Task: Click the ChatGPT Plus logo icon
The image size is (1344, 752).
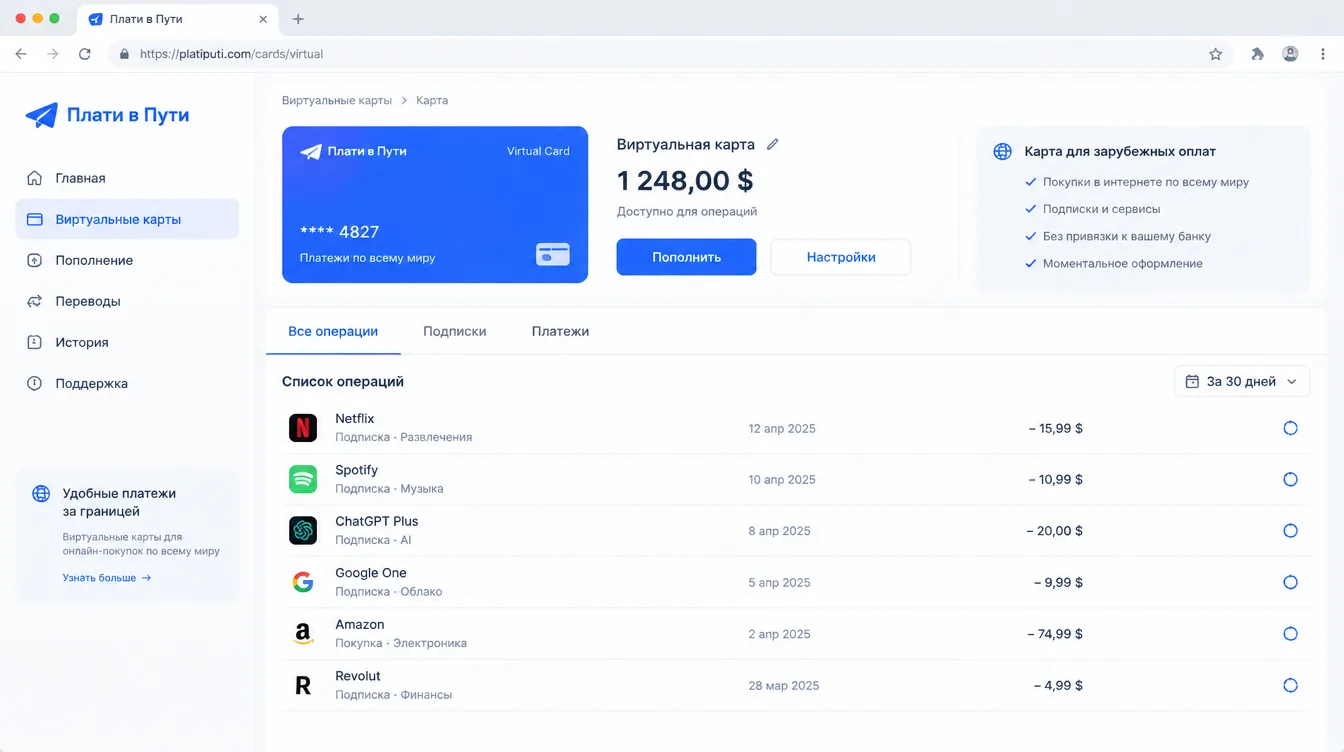Action: point(303,531)
